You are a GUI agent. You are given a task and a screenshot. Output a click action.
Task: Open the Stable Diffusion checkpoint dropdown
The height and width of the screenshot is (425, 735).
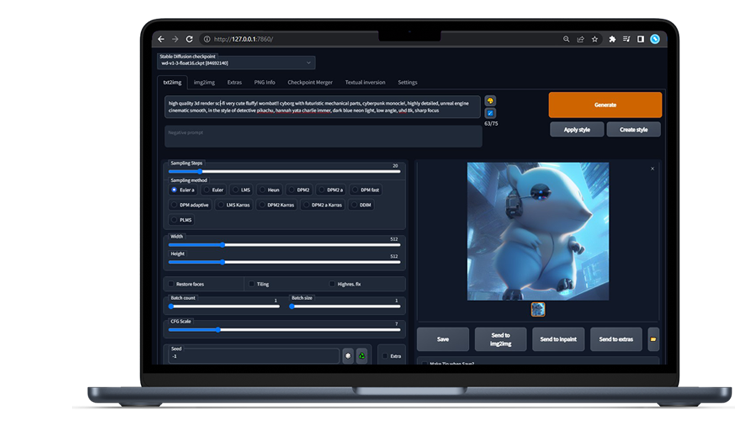point(236,63)
